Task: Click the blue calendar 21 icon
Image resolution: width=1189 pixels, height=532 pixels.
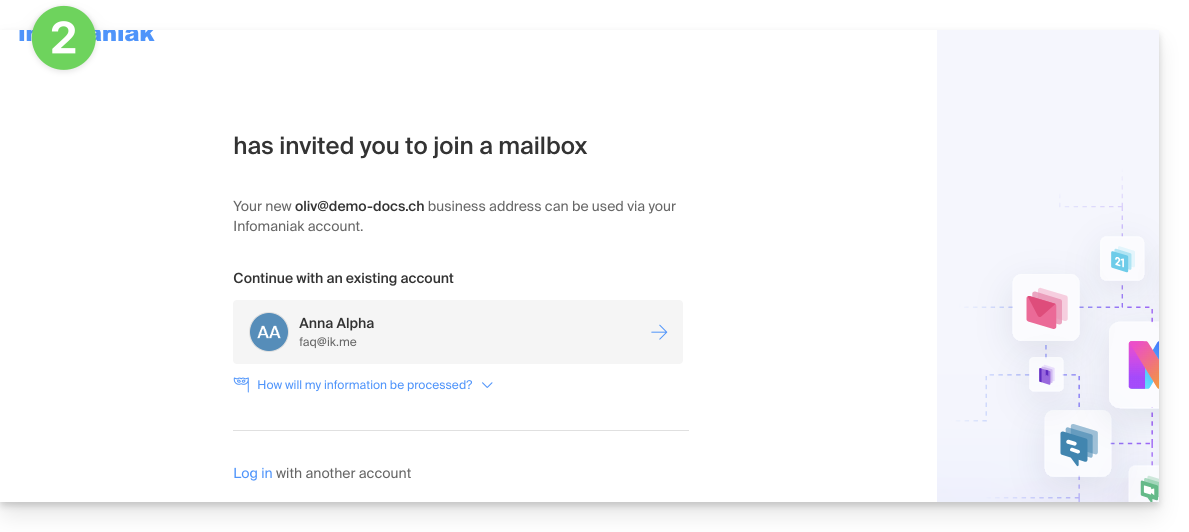Action: pyautogui.click(x=1120, y=260)
